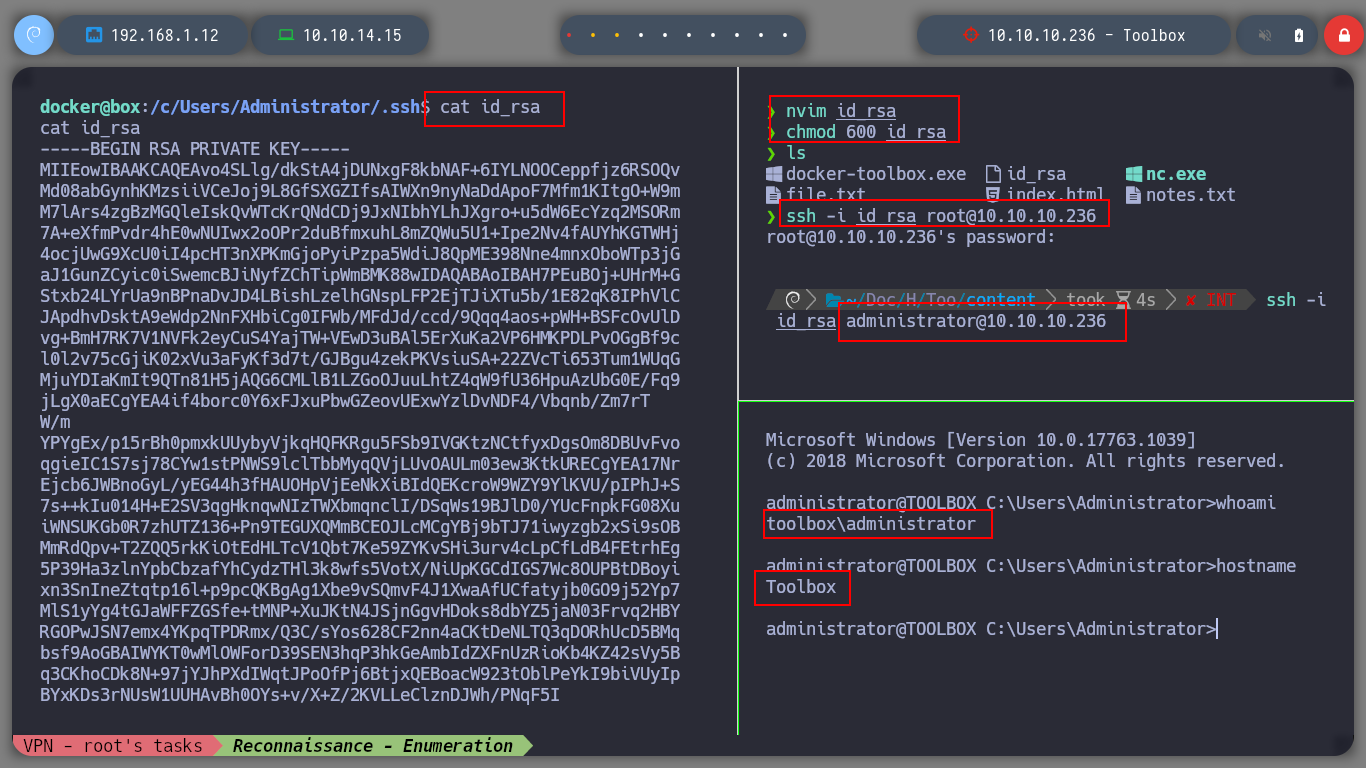Switch to the red workspace dot

click(569, 35)
